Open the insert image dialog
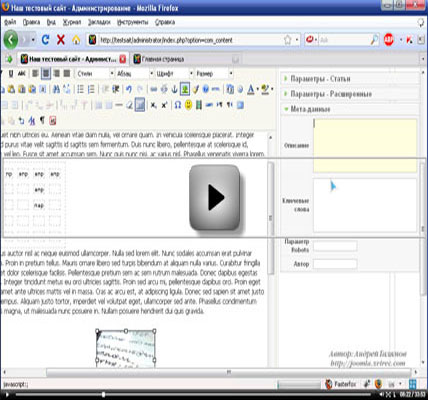428x400 pixels. click(185, 89)
